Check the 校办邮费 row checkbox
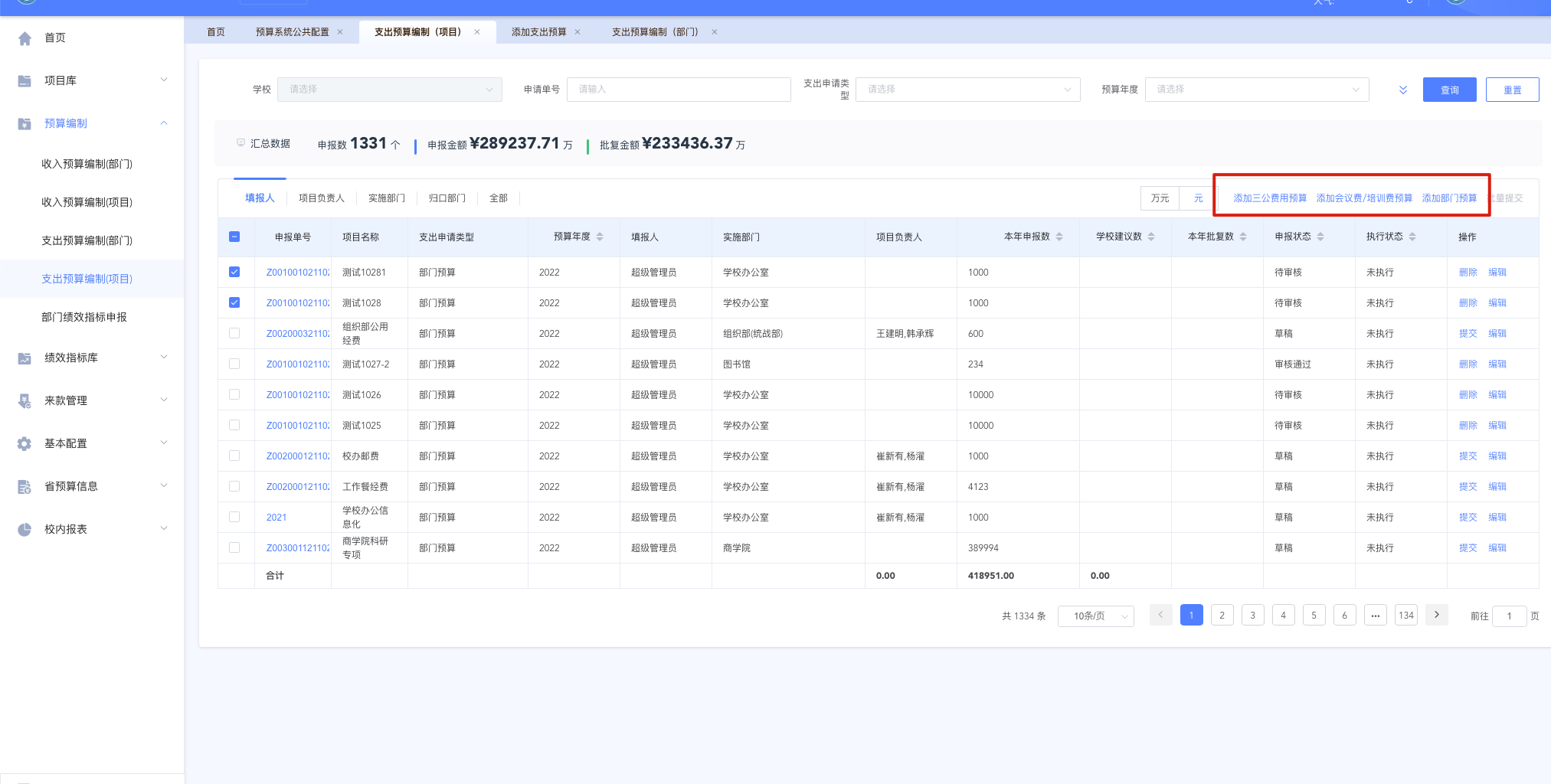Image resolution: width=1551 pixels, height=784 pixels. [x=234, y=456]
